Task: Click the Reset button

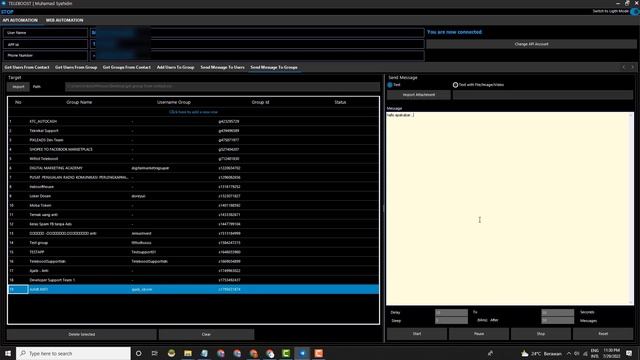Action: point(603,334)
